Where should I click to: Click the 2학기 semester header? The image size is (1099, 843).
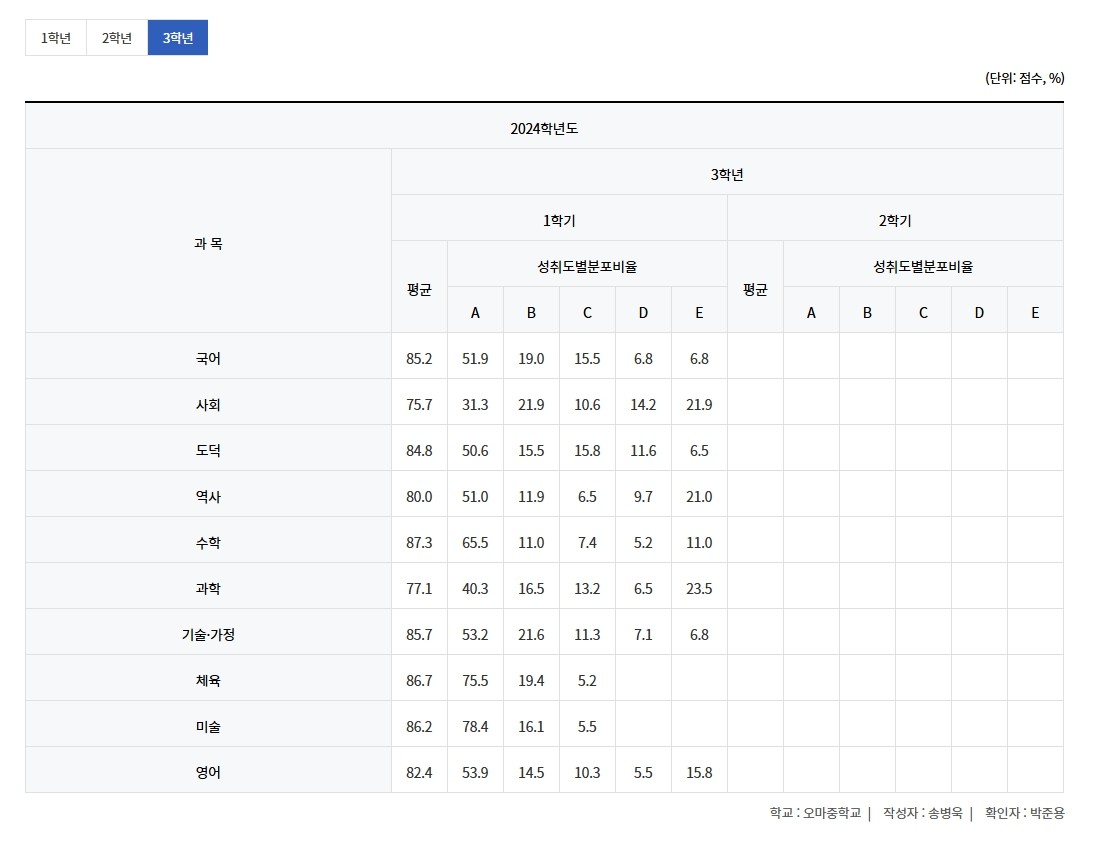[895, 220]
